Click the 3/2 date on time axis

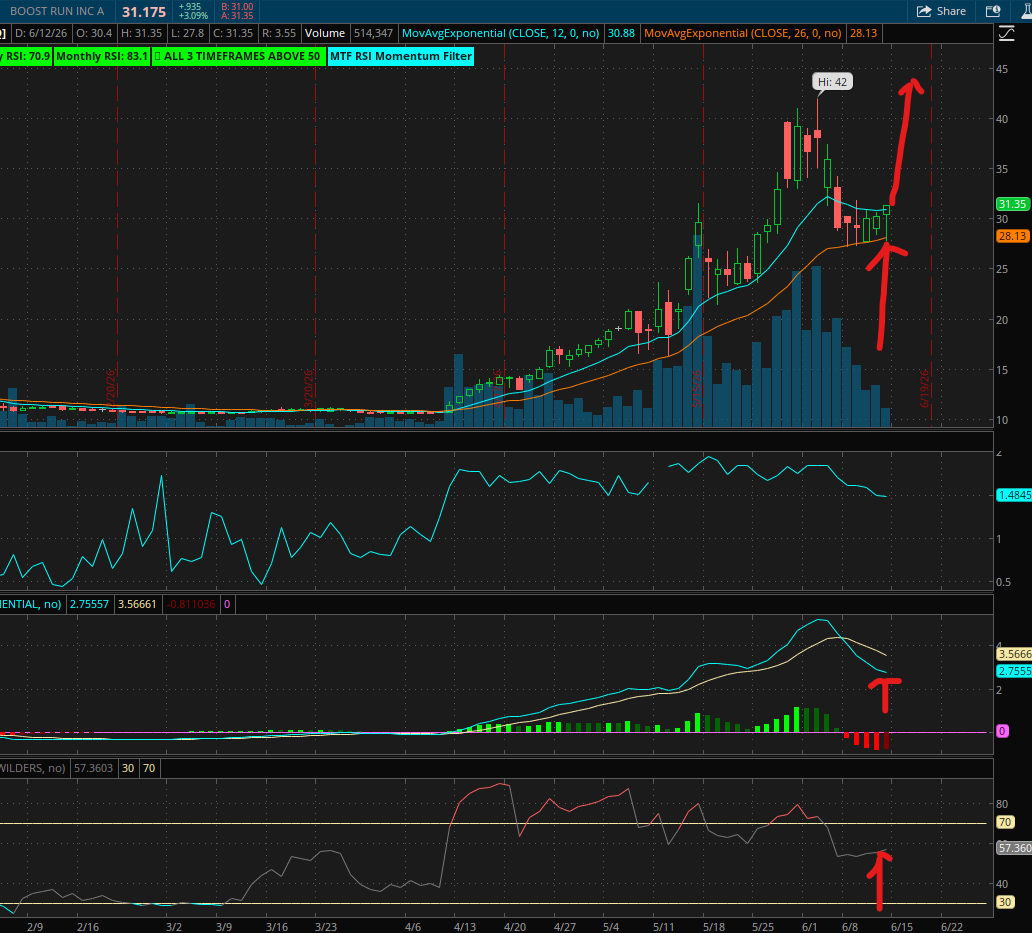click(x=174, y=926)
